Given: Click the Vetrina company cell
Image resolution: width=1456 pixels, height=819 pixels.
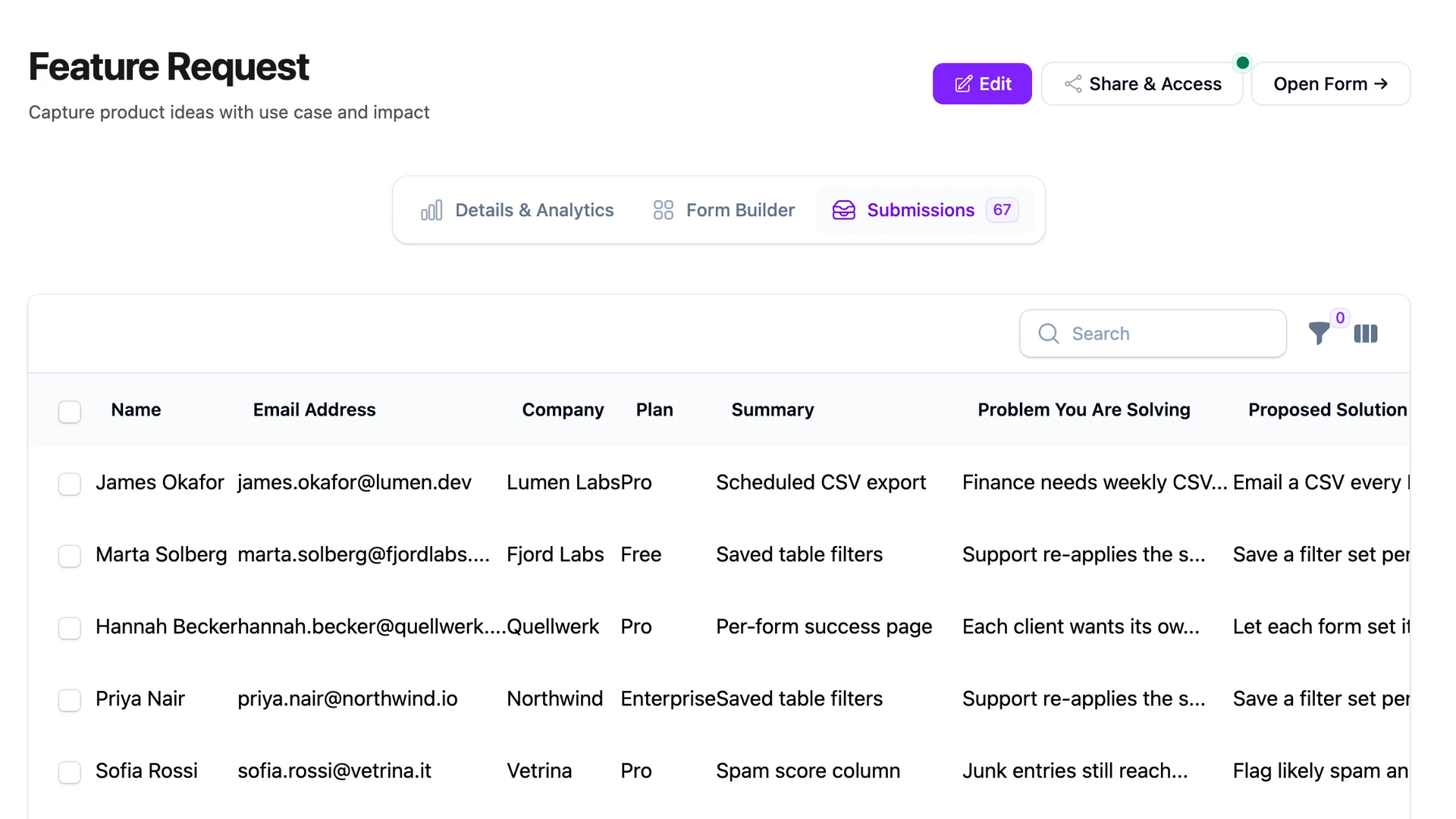Looking at the screenshot, I should 539,770.
